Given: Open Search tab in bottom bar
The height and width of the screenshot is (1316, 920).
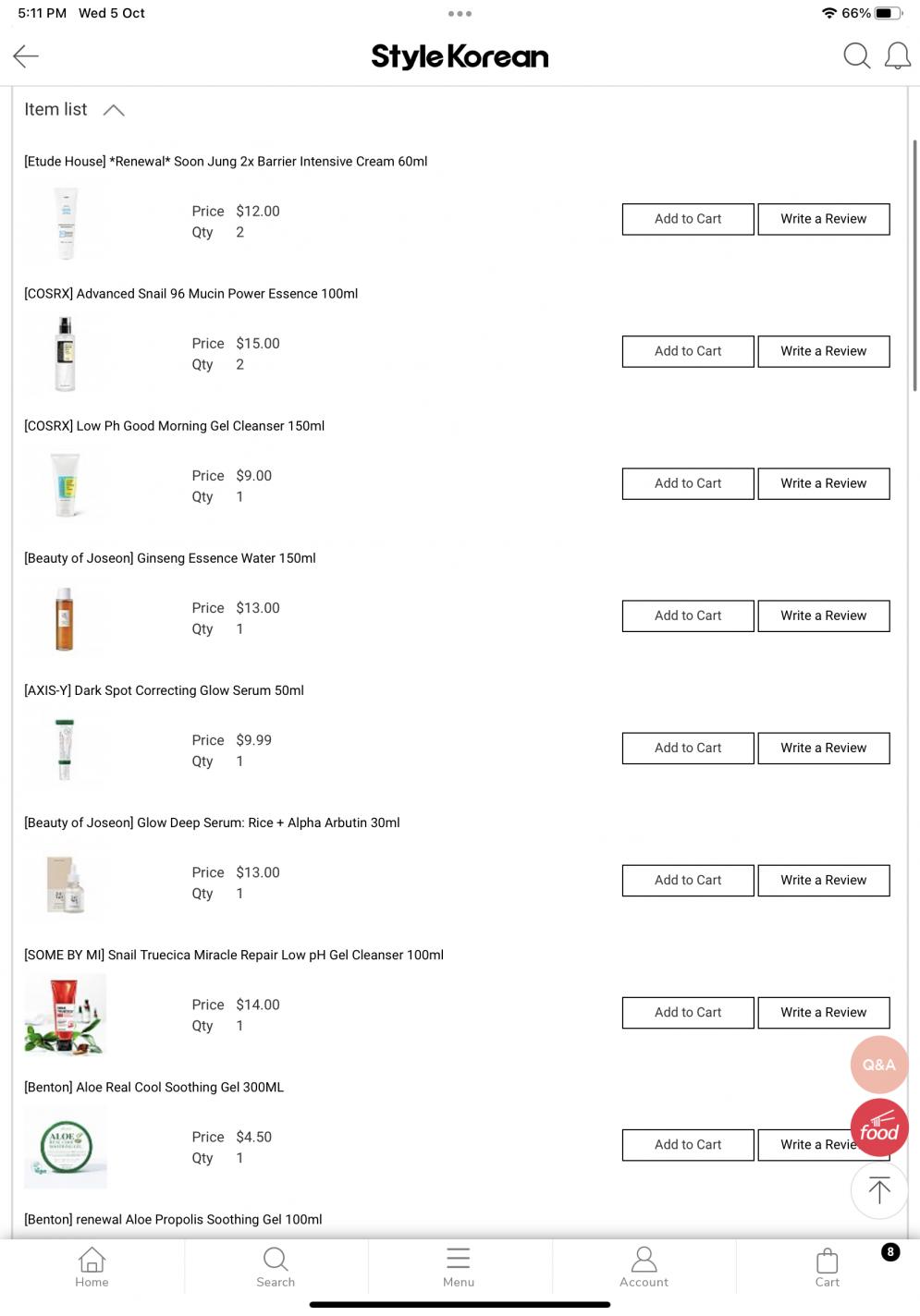Looking at the screenshot, I should pyautogui.click(x=276, y=1266).
